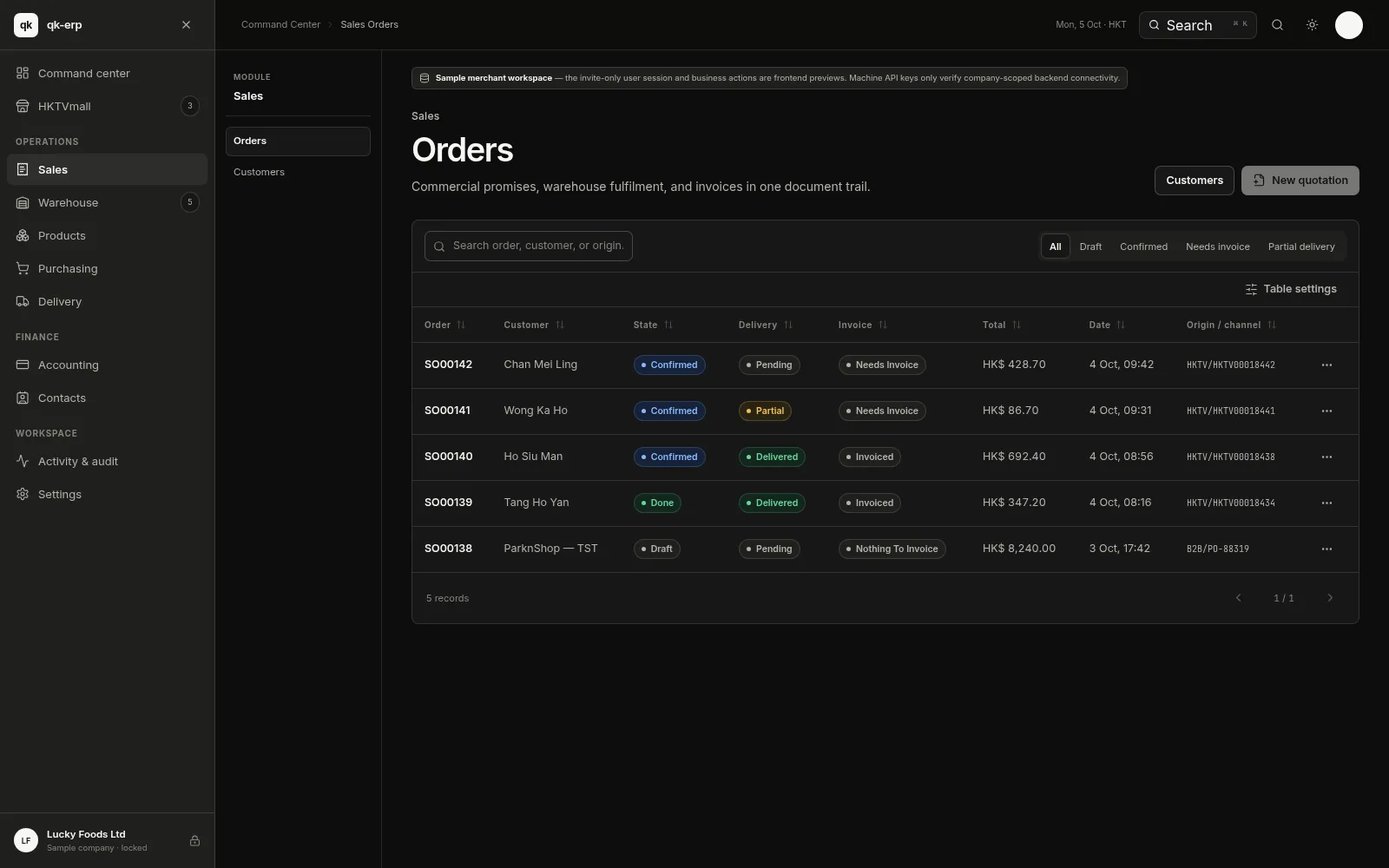Open the three-dot menu for SO00139
This screenshot has height=868, width=1389.
(x=1326, y=503)
